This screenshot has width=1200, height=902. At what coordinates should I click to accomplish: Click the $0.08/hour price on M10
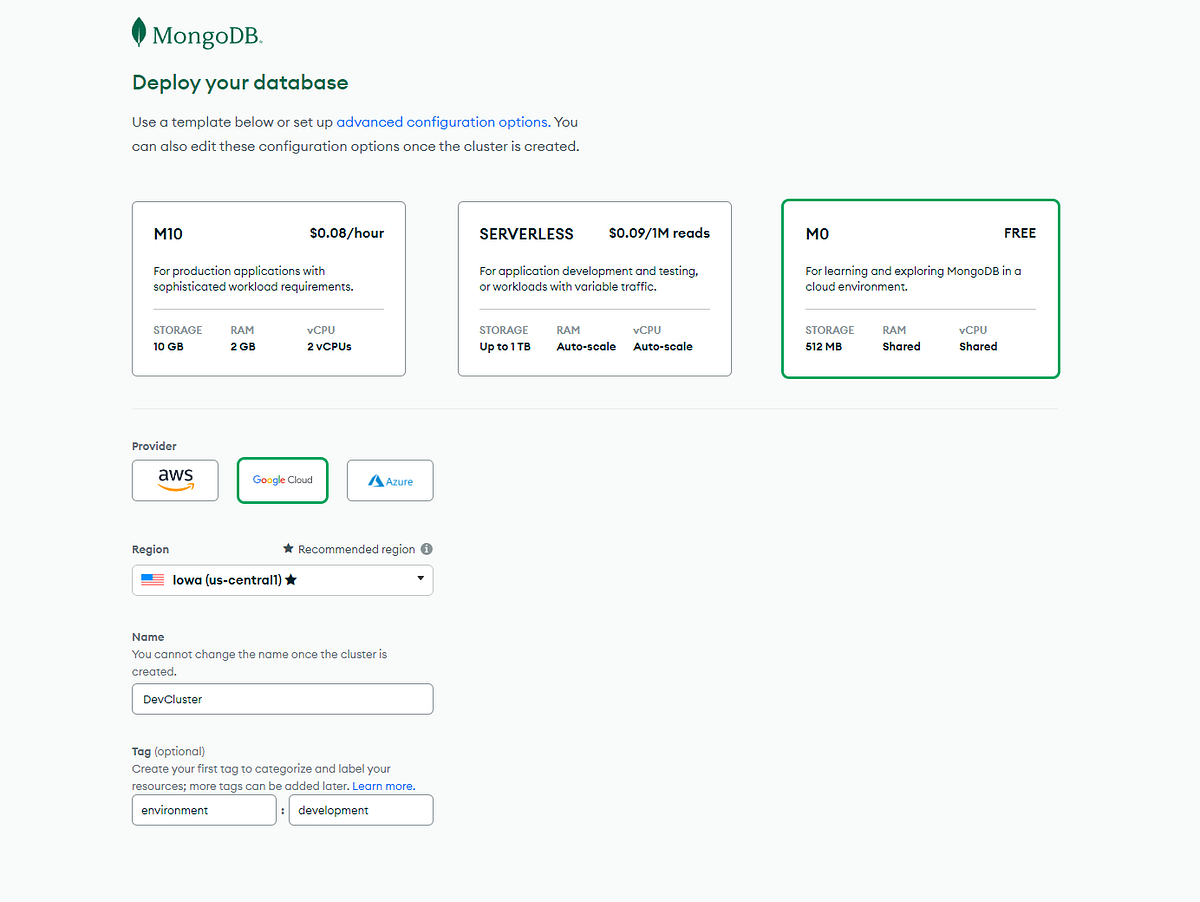[x=347, y=233]
